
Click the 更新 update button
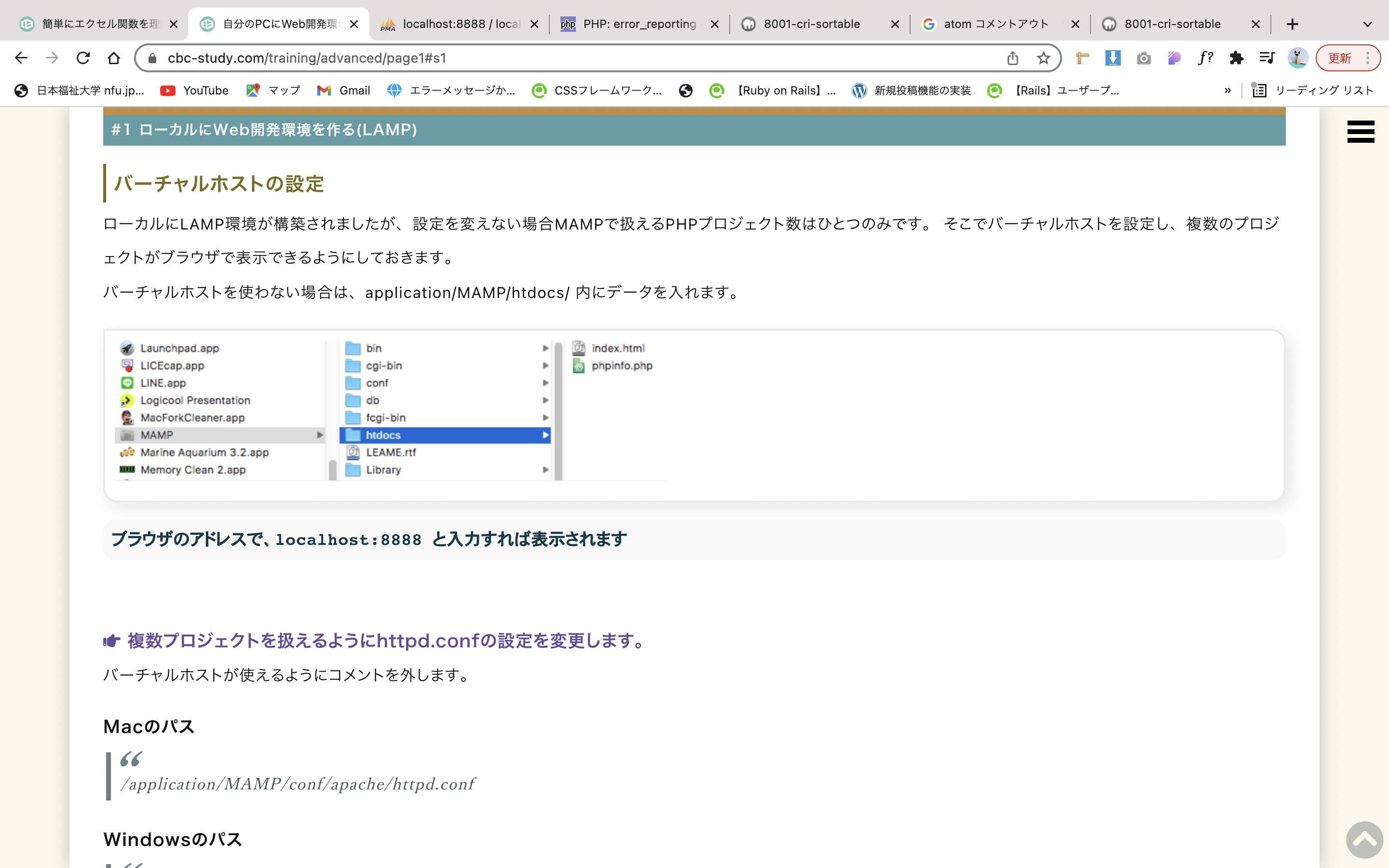pyautogui.click(x=1340, y=58)
